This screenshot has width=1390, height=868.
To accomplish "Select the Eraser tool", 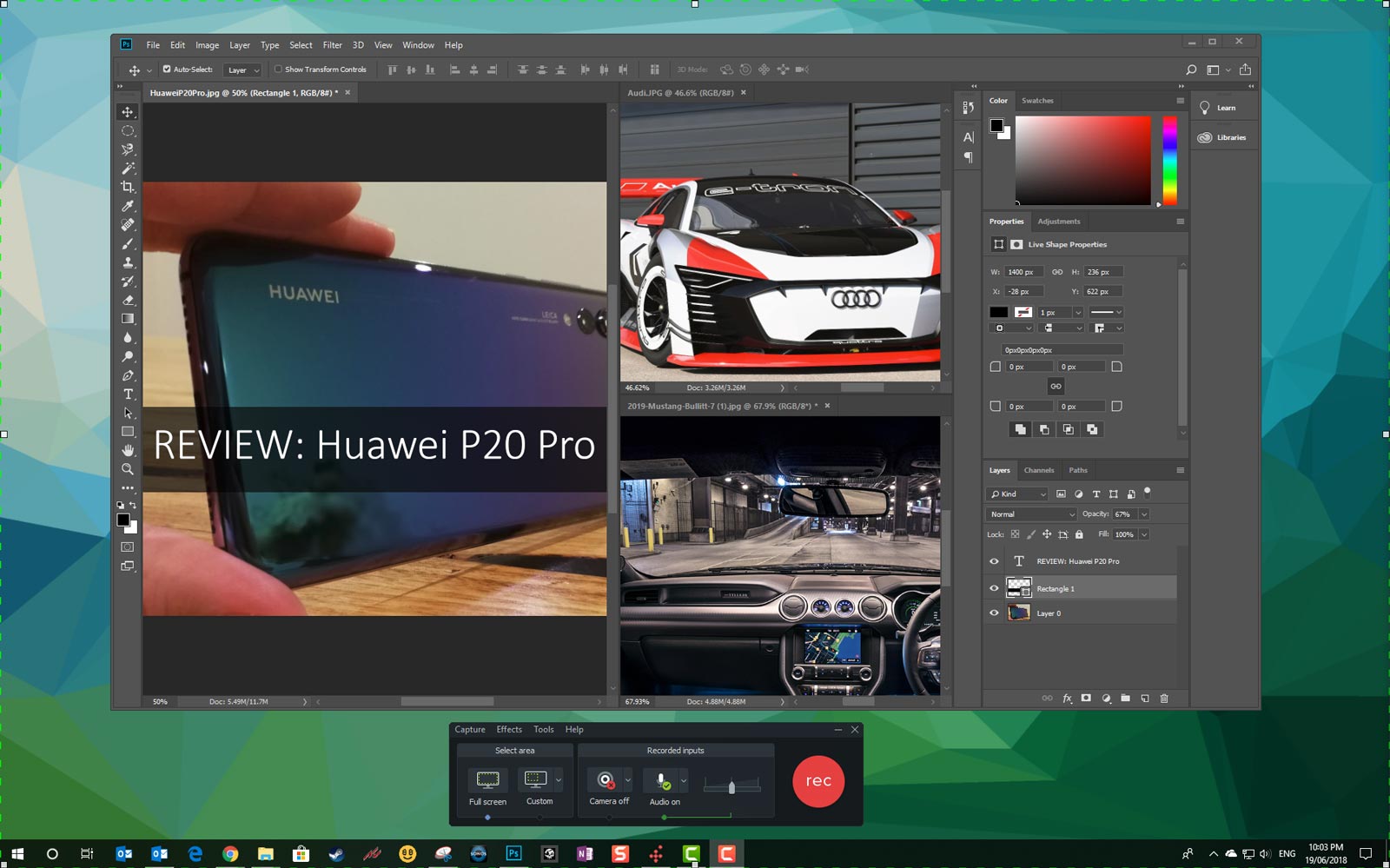I will pyautogui.click(x=128, y=300).
